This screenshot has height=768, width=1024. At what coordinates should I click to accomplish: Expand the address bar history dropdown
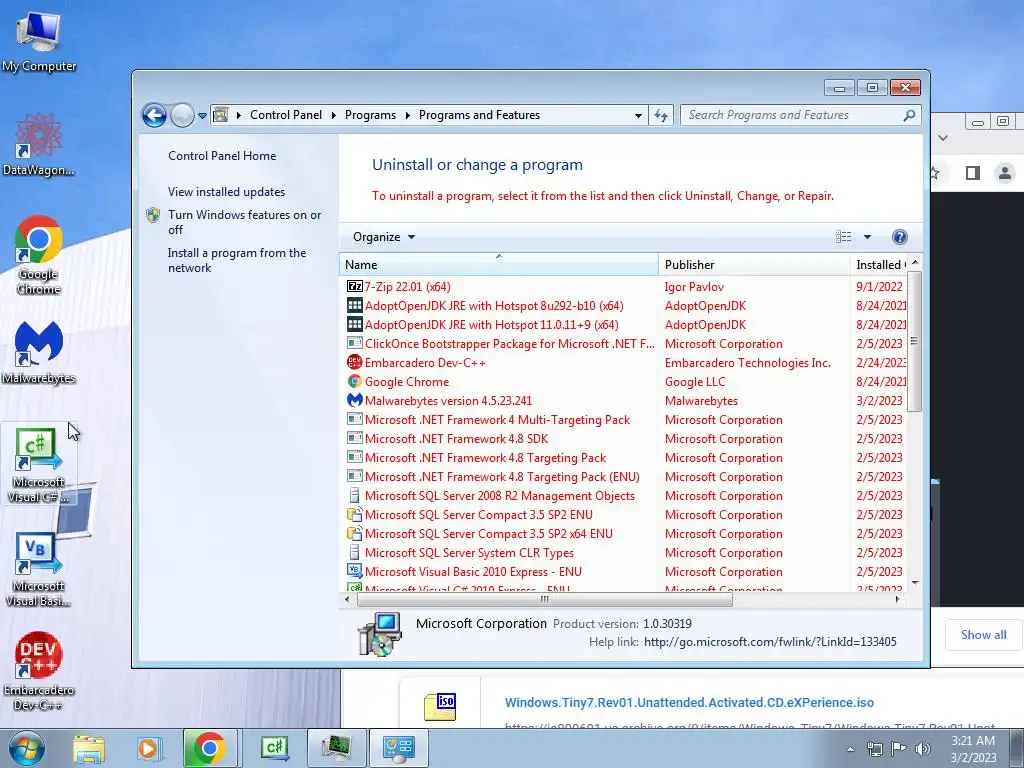click(638, 116)
